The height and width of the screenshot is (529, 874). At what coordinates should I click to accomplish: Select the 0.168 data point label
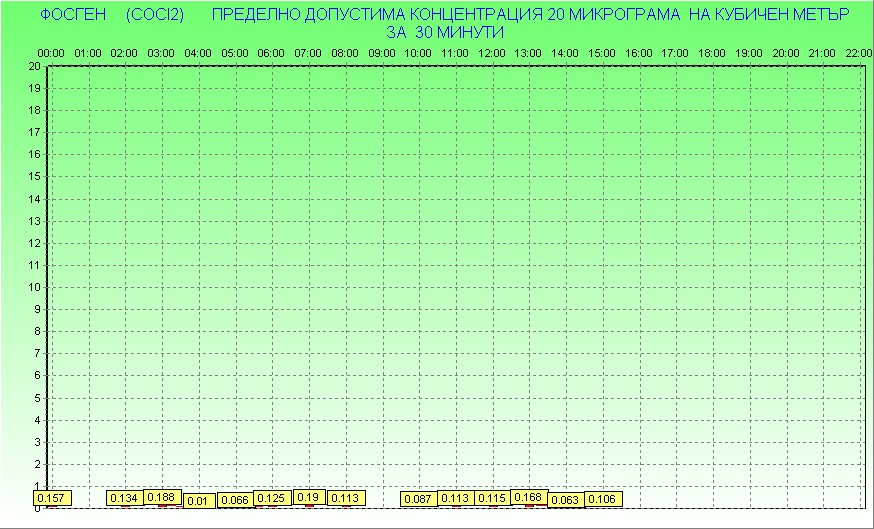[x=528, y=497]
